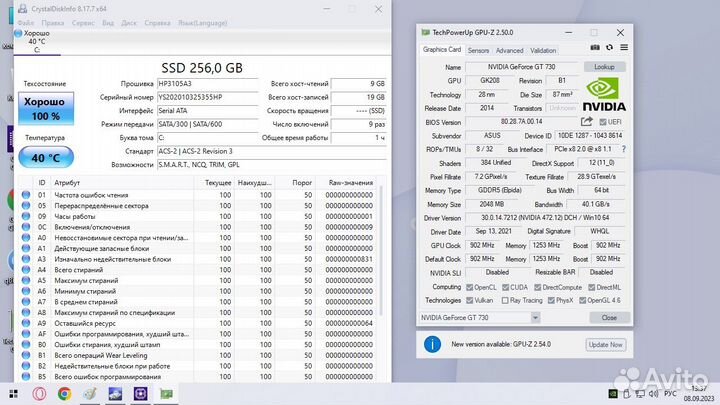The width and height of the screenshot is (720, 405).
Task: Click the Хорошо 100 % health button
Action: pos(46,108)
